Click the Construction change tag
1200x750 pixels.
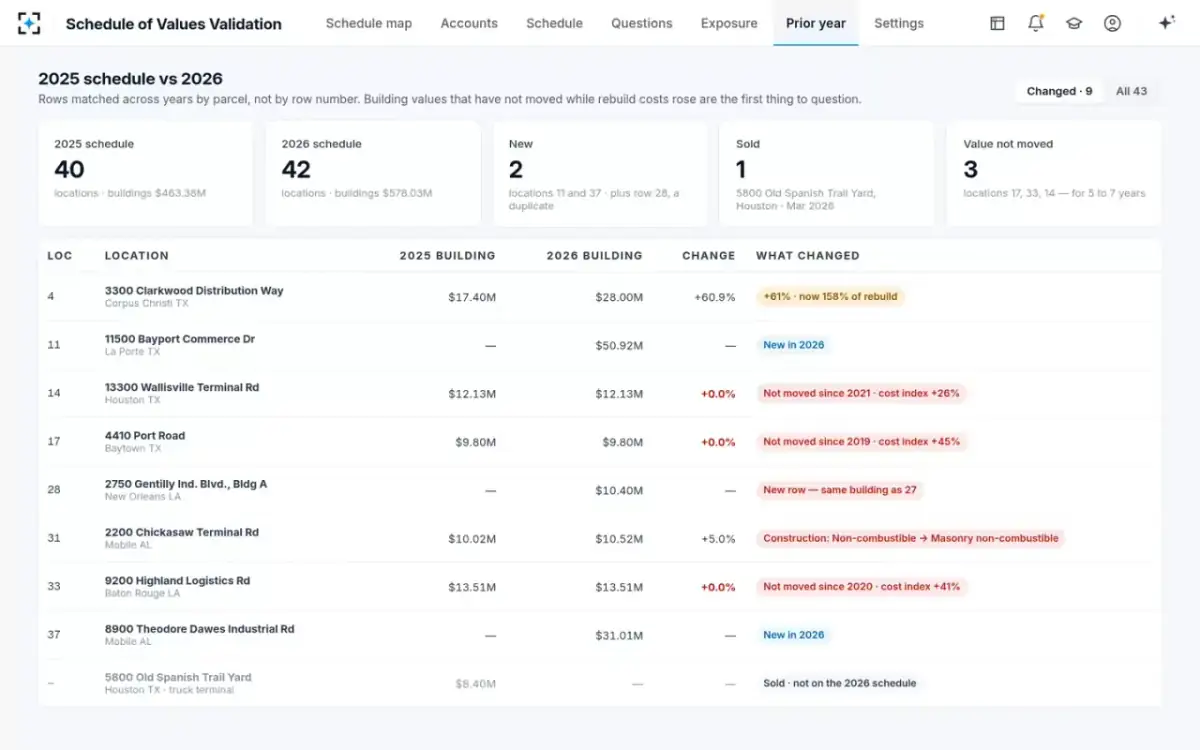click(910, 538)
